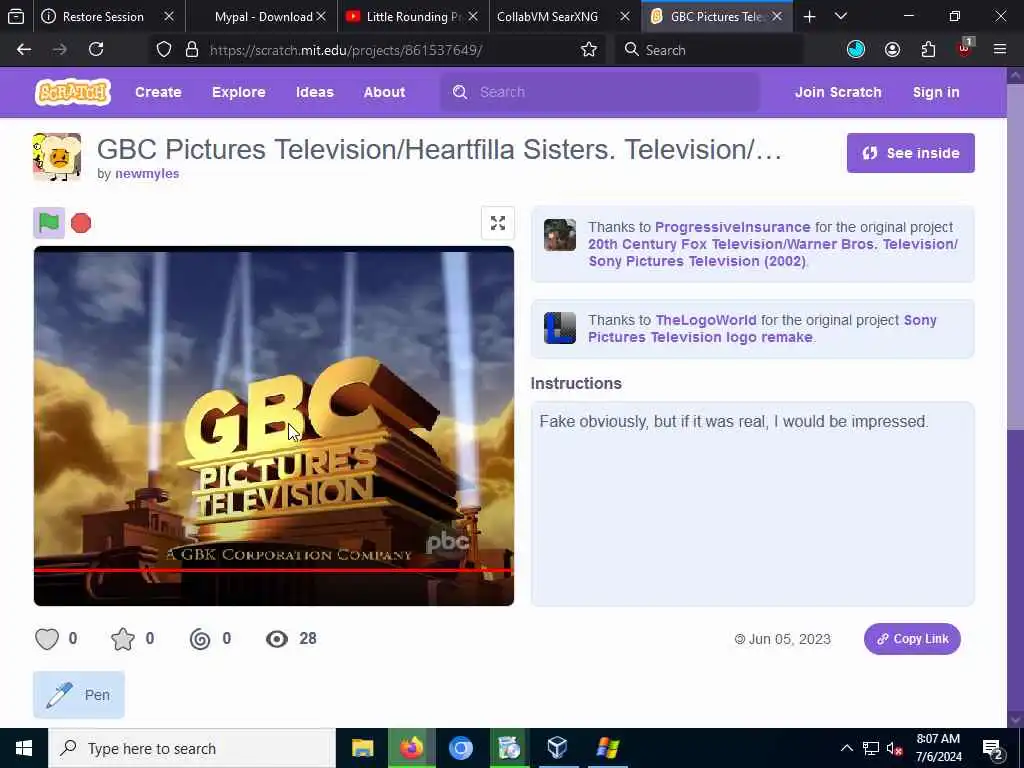Open newmyles user profile link
Viewport: 1024px width, 768px height.
pos(147,174)
